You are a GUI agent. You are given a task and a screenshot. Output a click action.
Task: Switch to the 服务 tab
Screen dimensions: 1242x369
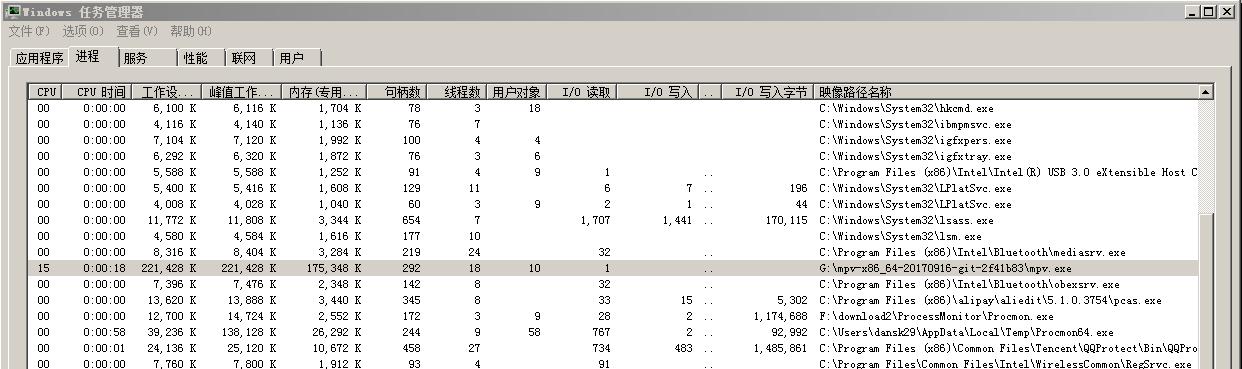(x=148, y=58)
